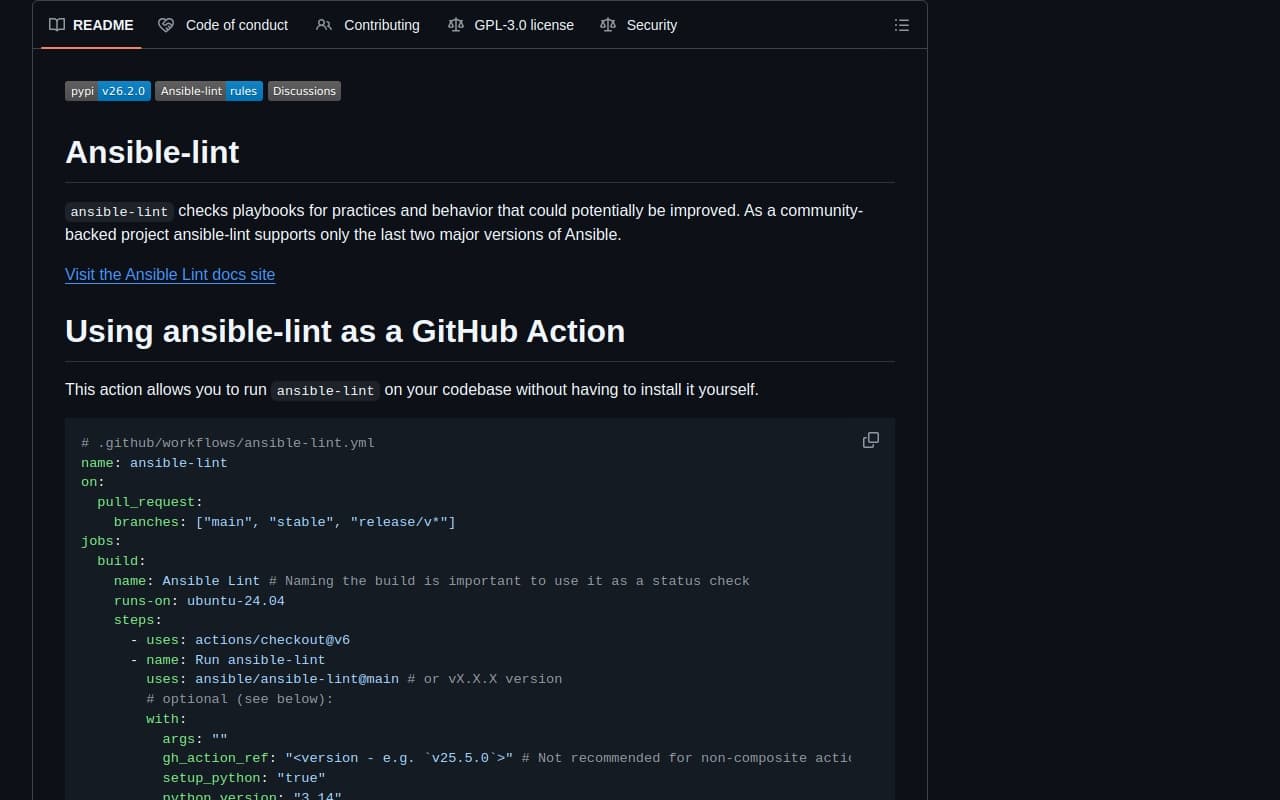The width and height of the screenshot is (1280, 800).
Task: Copy the workflow code using the copy icon
Action: point(870,440)
